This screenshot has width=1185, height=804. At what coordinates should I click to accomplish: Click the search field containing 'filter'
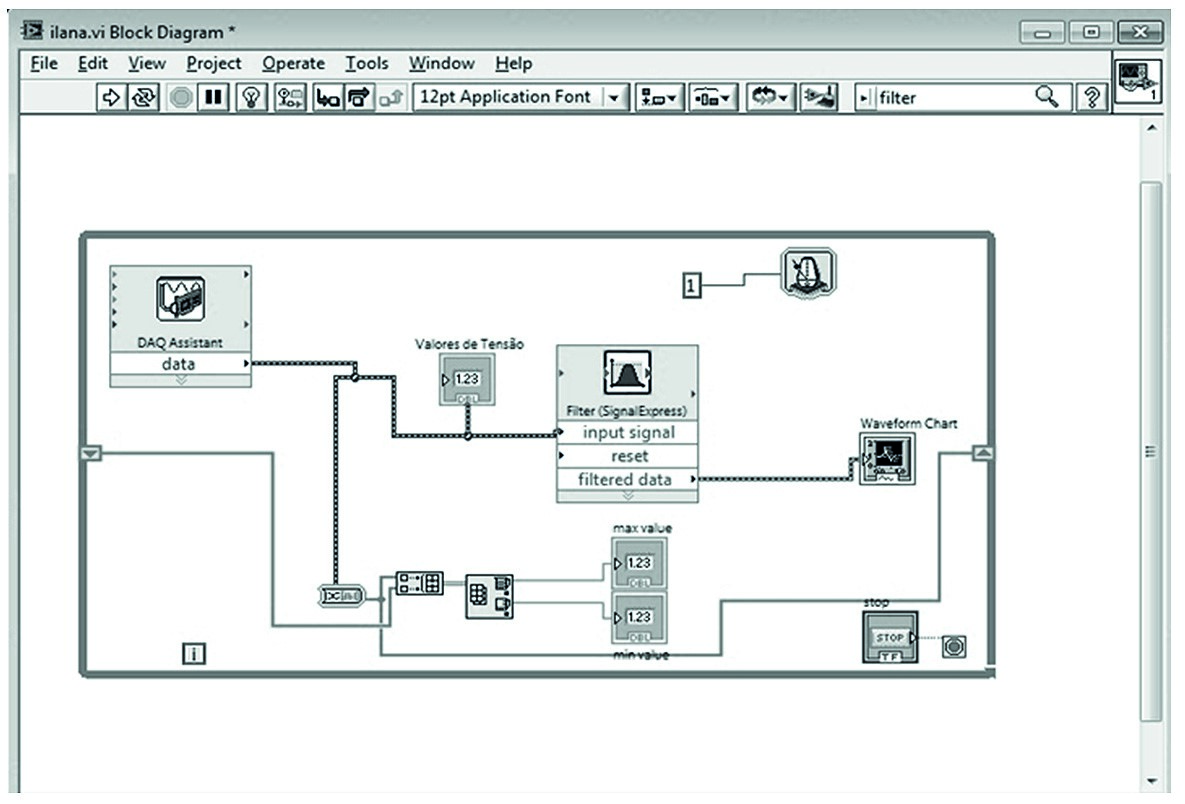click(x=950, y=98)
